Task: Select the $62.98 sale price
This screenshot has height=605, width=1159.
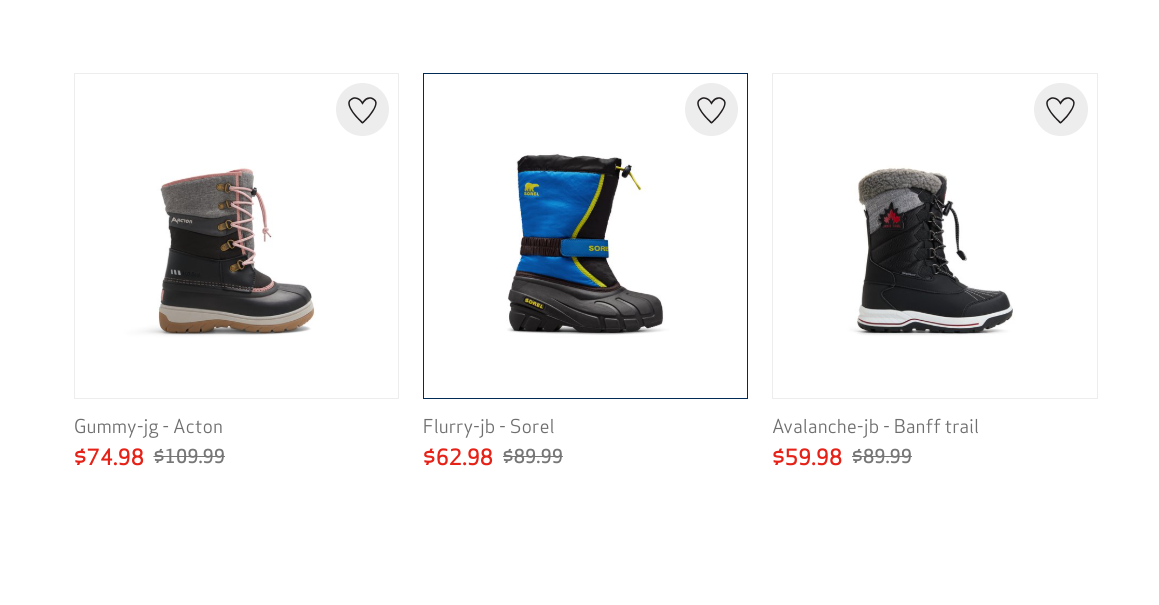Action: coord(458,457)
